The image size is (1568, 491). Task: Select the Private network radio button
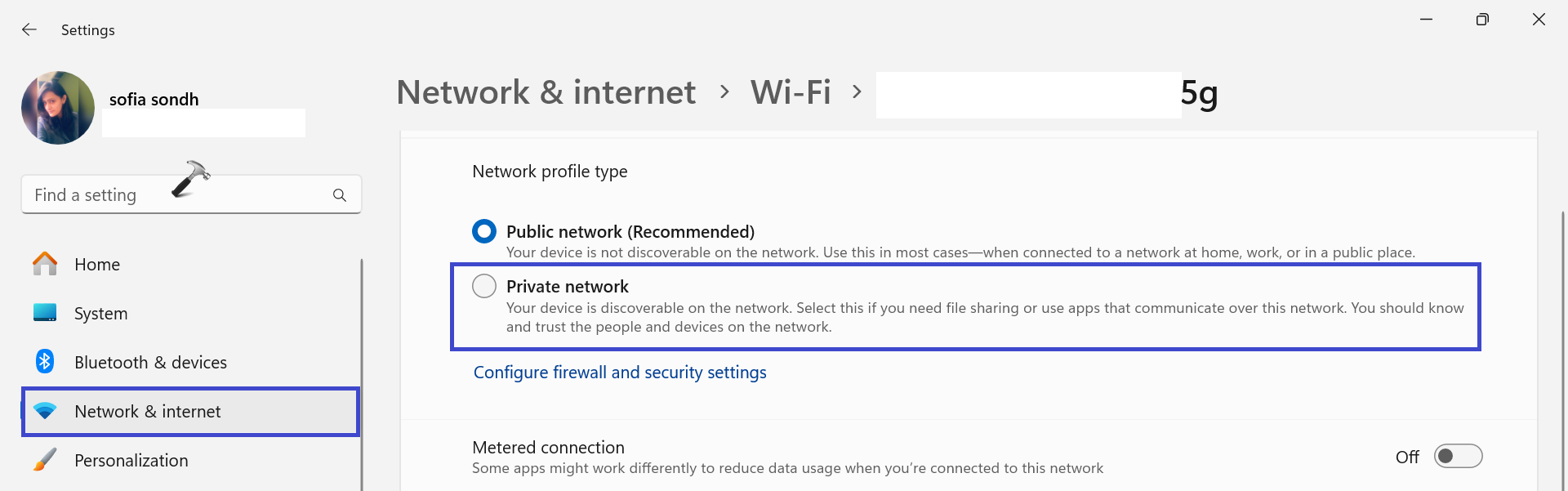[x=484, y=286]
